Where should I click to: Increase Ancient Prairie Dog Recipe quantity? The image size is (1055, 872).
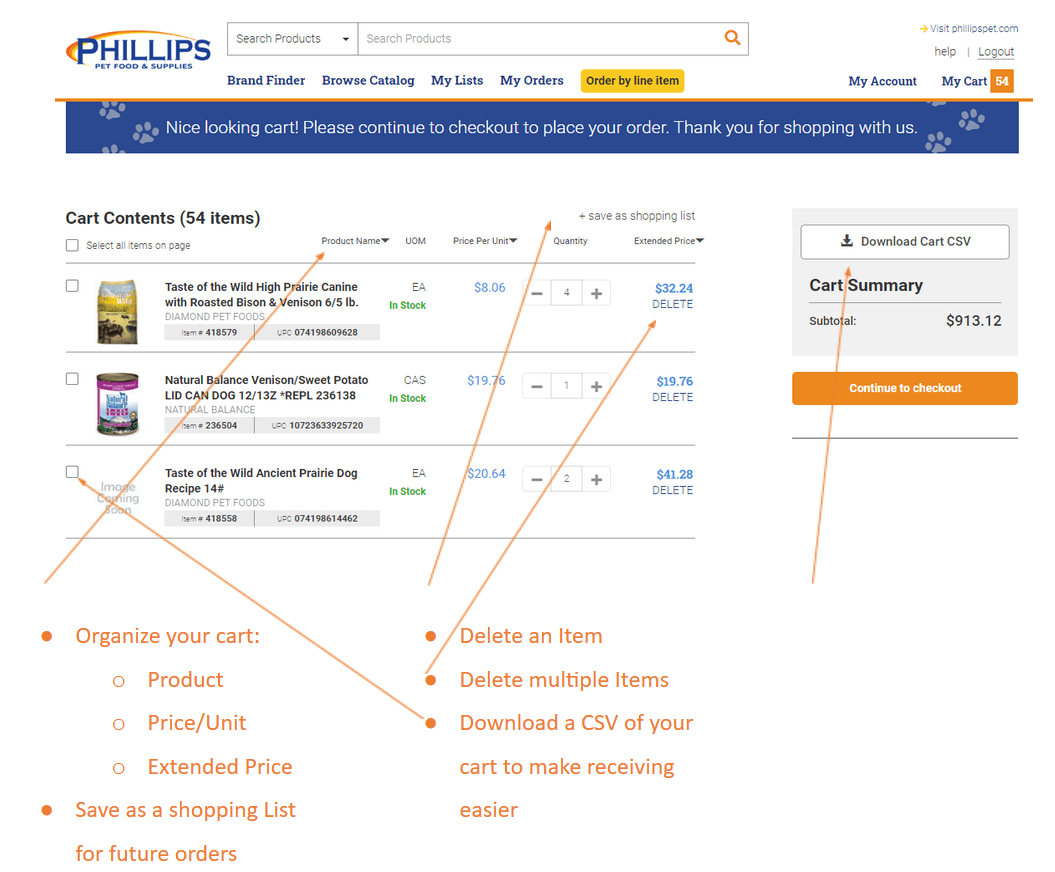pos(596,479)
